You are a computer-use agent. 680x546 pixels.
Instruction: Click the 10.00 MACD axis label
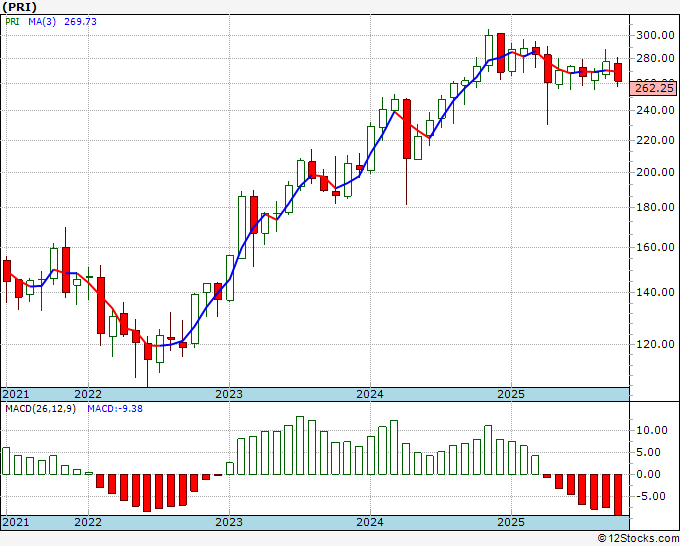tap(651, 430)
